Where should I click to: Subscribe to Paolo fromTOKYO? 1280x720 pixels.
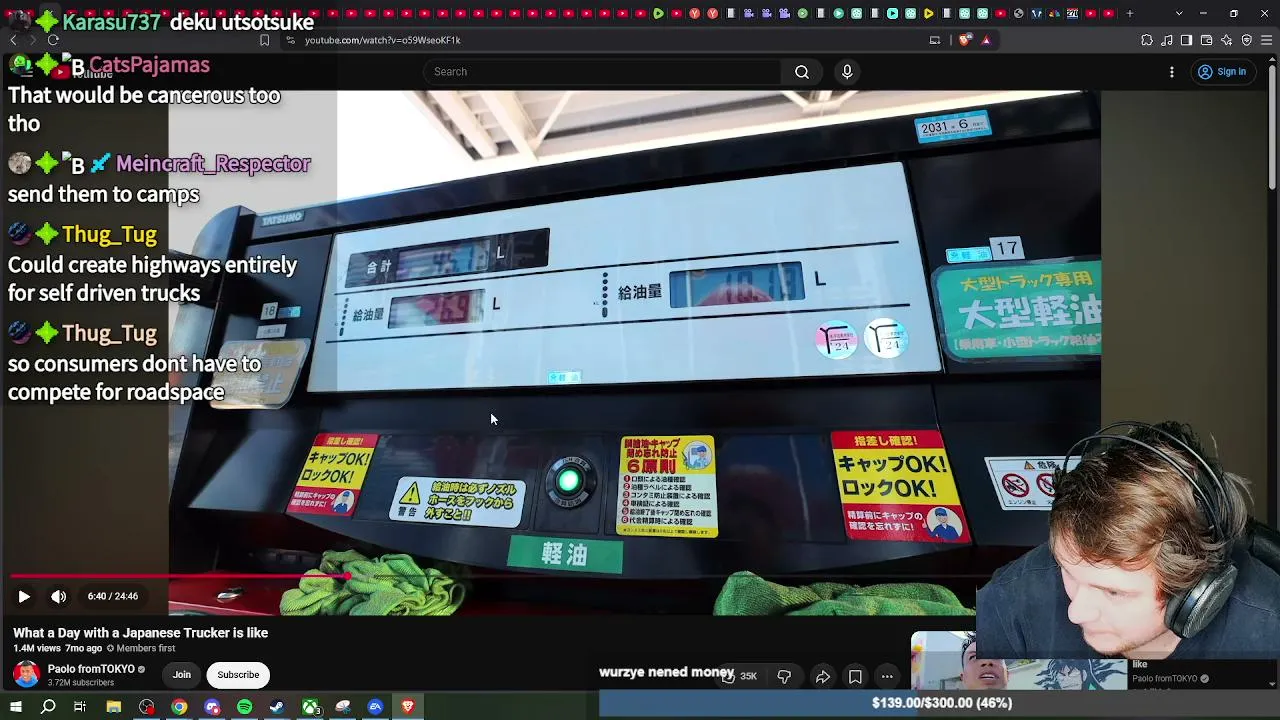pos(238,675)
